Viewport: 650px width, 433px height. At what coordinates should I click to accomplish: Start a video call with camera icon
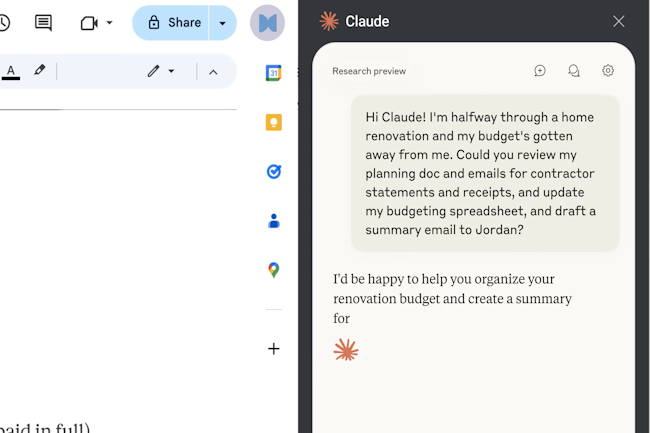click(x=89, y=23)
